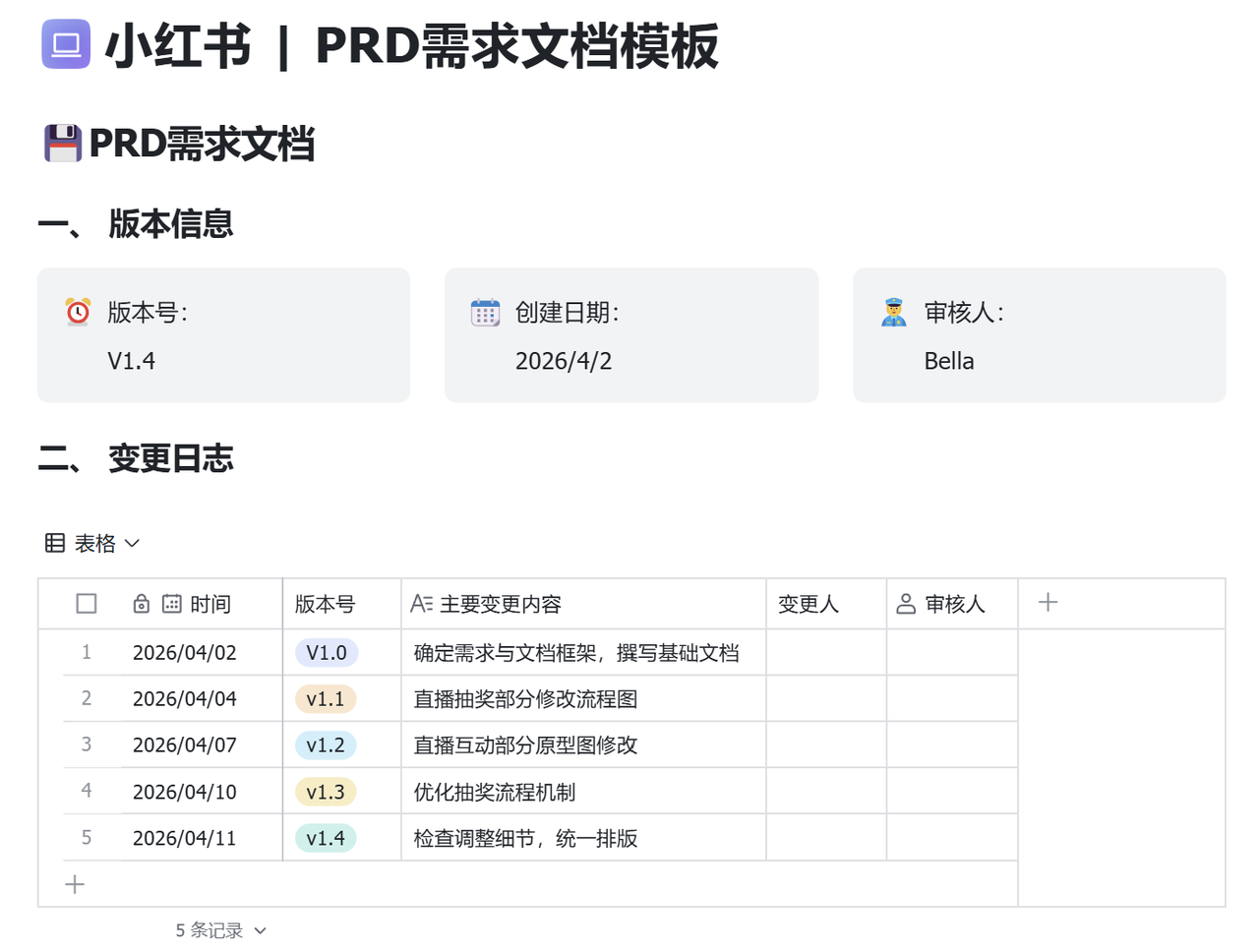Image resolution: width=1259 pixels, height=952 pixels.
Task: Expand the 表格 view dropdown
Action: pos(133,543)
